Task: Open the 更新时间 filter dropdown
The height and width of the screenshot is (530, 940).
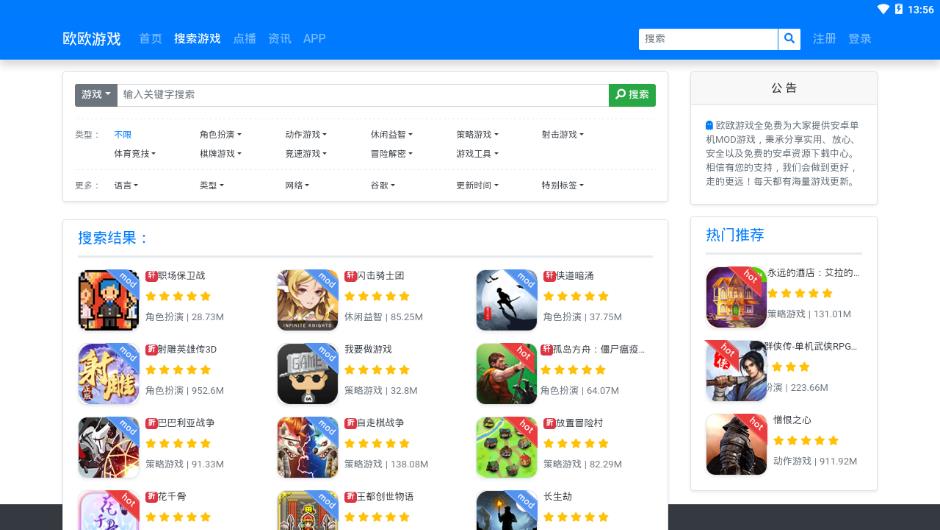Action: (477, 186)
